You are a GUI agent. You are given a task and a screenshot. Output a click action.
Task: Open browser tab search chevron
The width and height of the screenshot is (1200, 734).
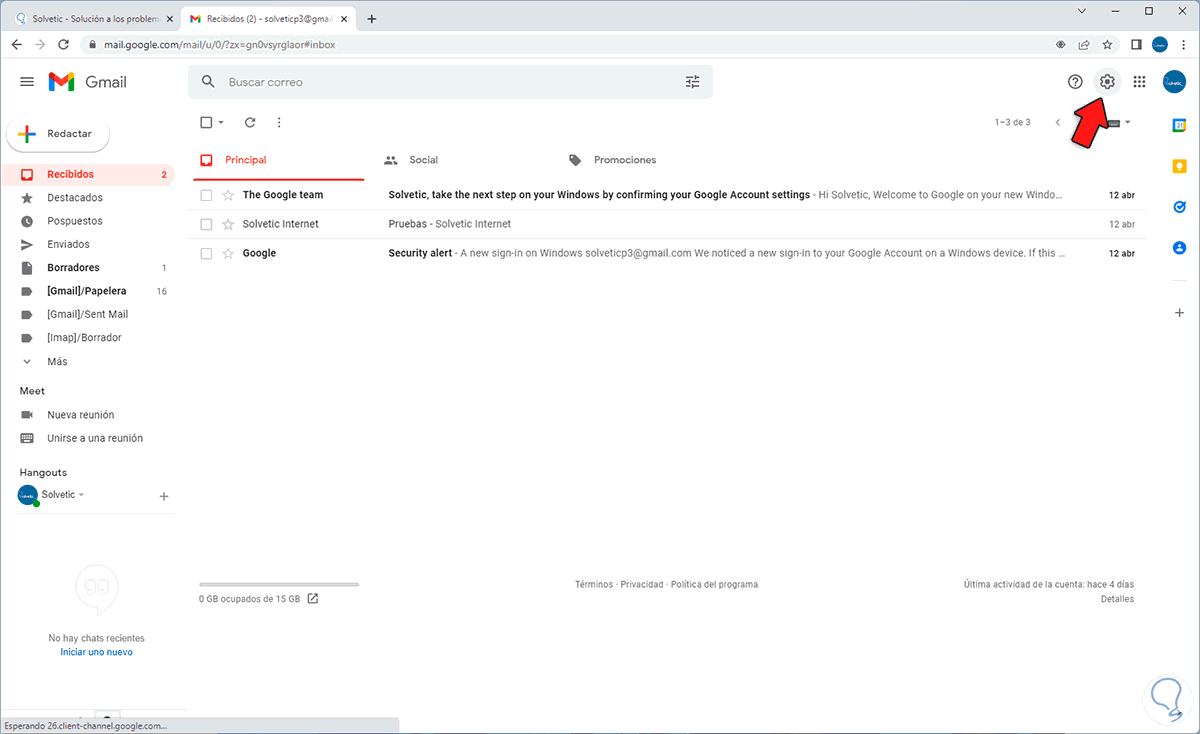1082,11
